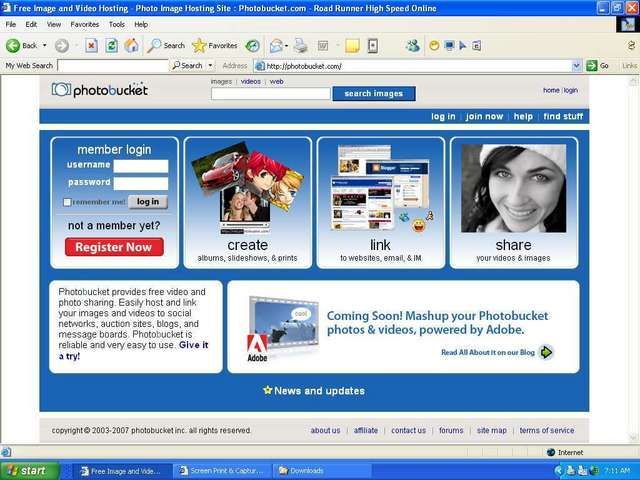640x480 pixels.
Task: Click the green Go arrow button
Action: tap(591, 65)
